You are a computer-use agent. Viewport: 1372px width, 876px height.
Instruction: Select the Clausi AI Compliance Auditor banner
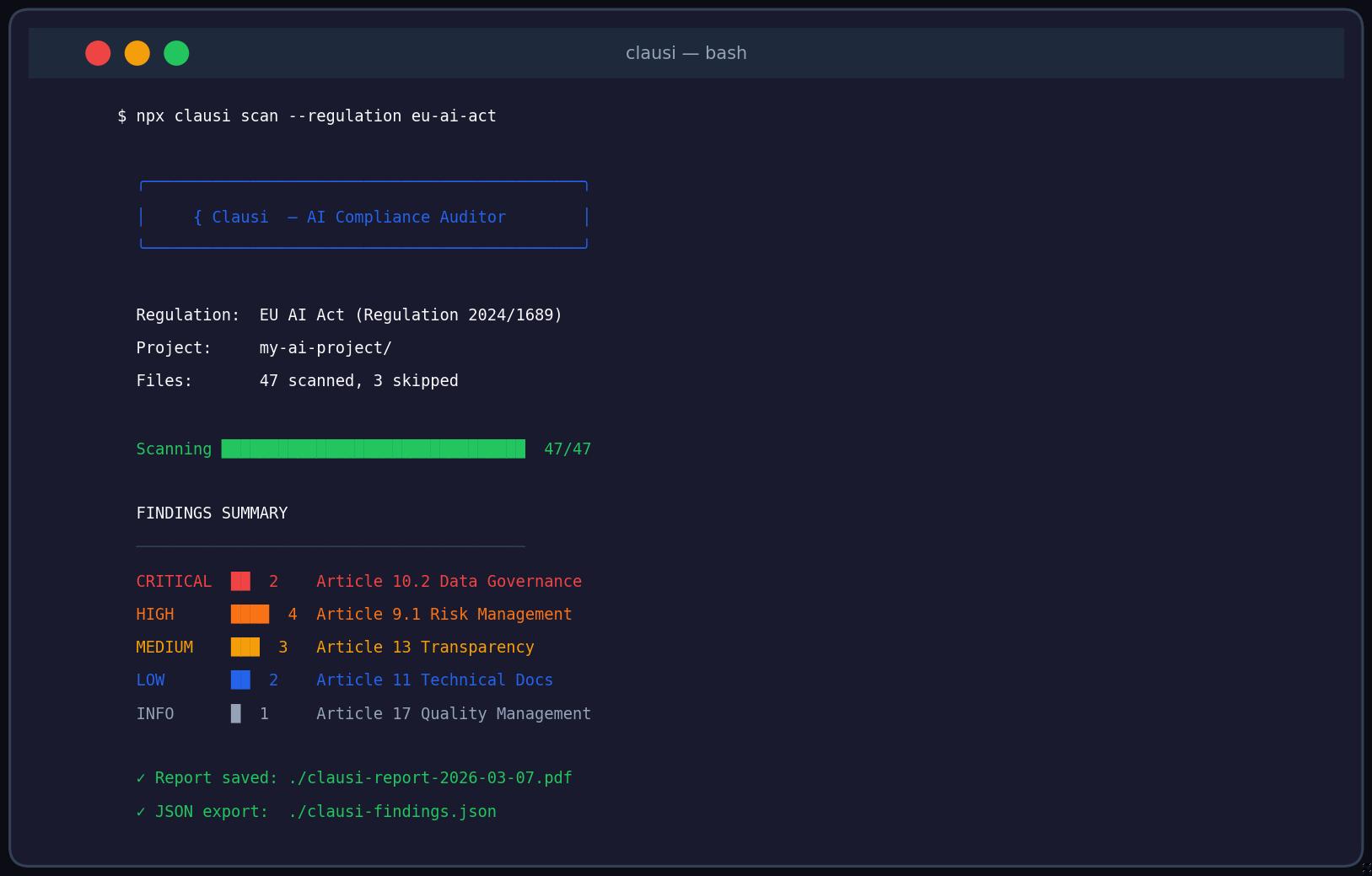point(363,216)
